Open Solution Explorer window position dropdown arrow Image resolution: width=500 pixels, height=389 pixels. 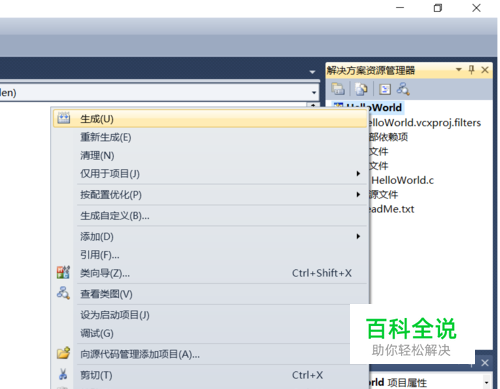point(459,70)
